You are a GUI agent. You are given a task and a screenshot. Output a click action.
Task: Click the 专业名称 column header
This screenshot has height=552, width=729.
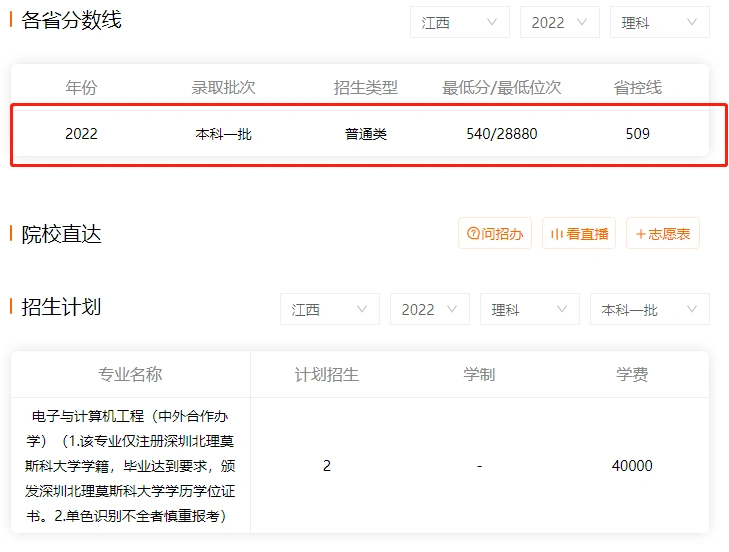click(130, 374)
